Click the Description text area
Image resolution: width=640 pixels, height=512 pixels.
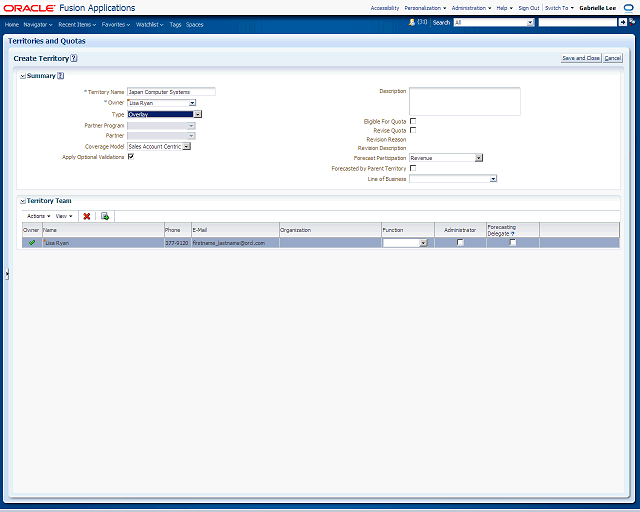tap(465, 101)
